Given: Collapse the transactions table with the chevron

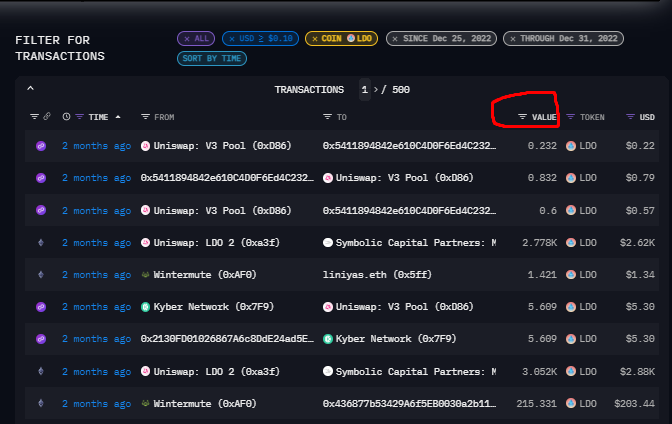Looking at the screenshot, I should [30, 88].
